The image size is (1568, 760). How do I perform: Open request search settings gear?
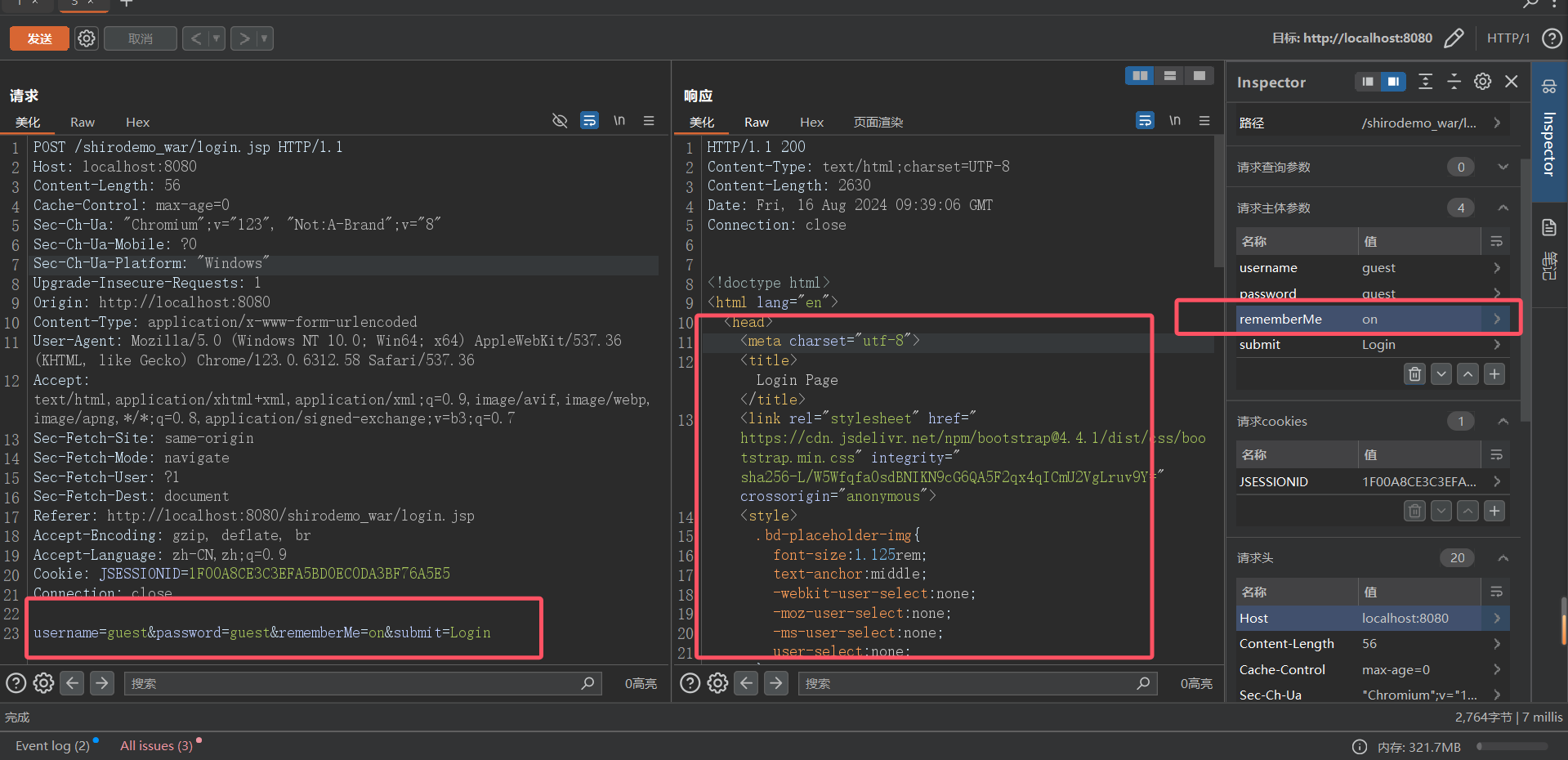(43, 683)
